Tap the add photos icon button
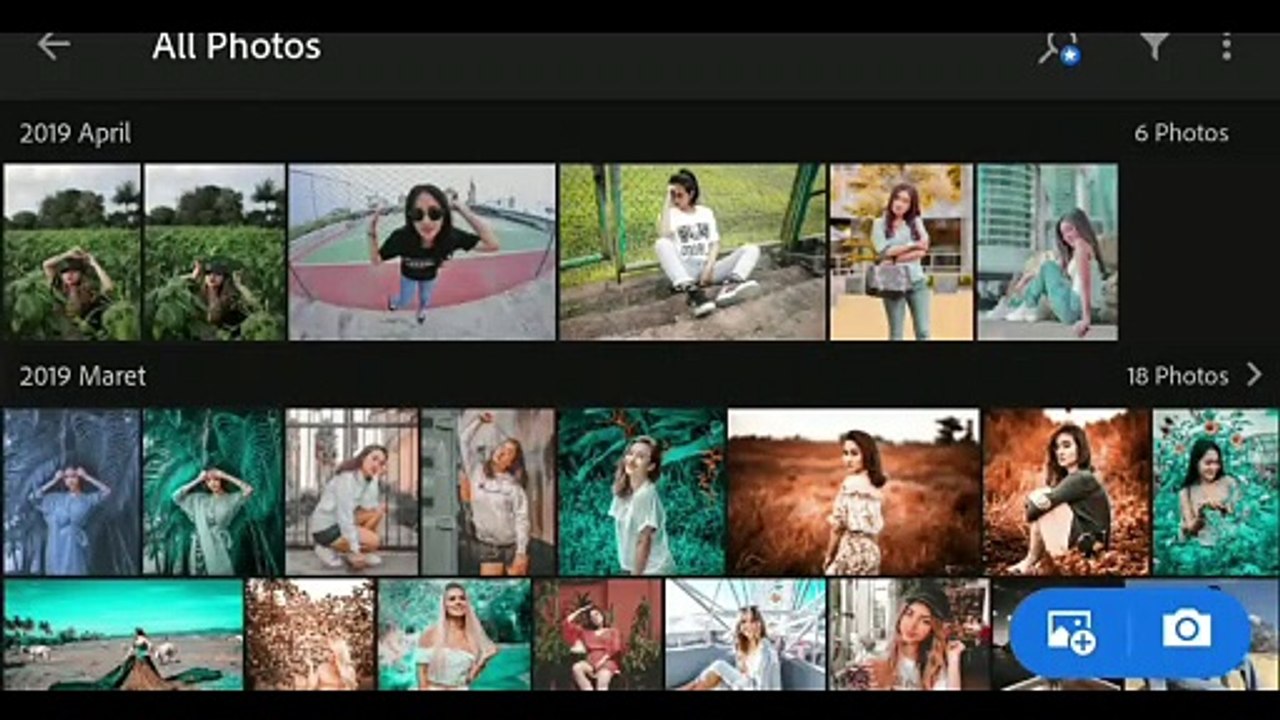Viewport: 1280px width, 720px height. [1070, 631]
